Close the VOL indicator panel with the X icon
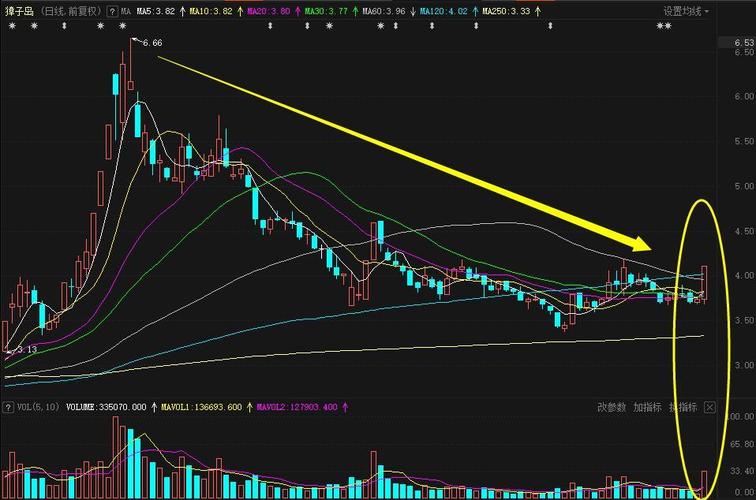This screenshot has width=756, height=500. (710, 407)
